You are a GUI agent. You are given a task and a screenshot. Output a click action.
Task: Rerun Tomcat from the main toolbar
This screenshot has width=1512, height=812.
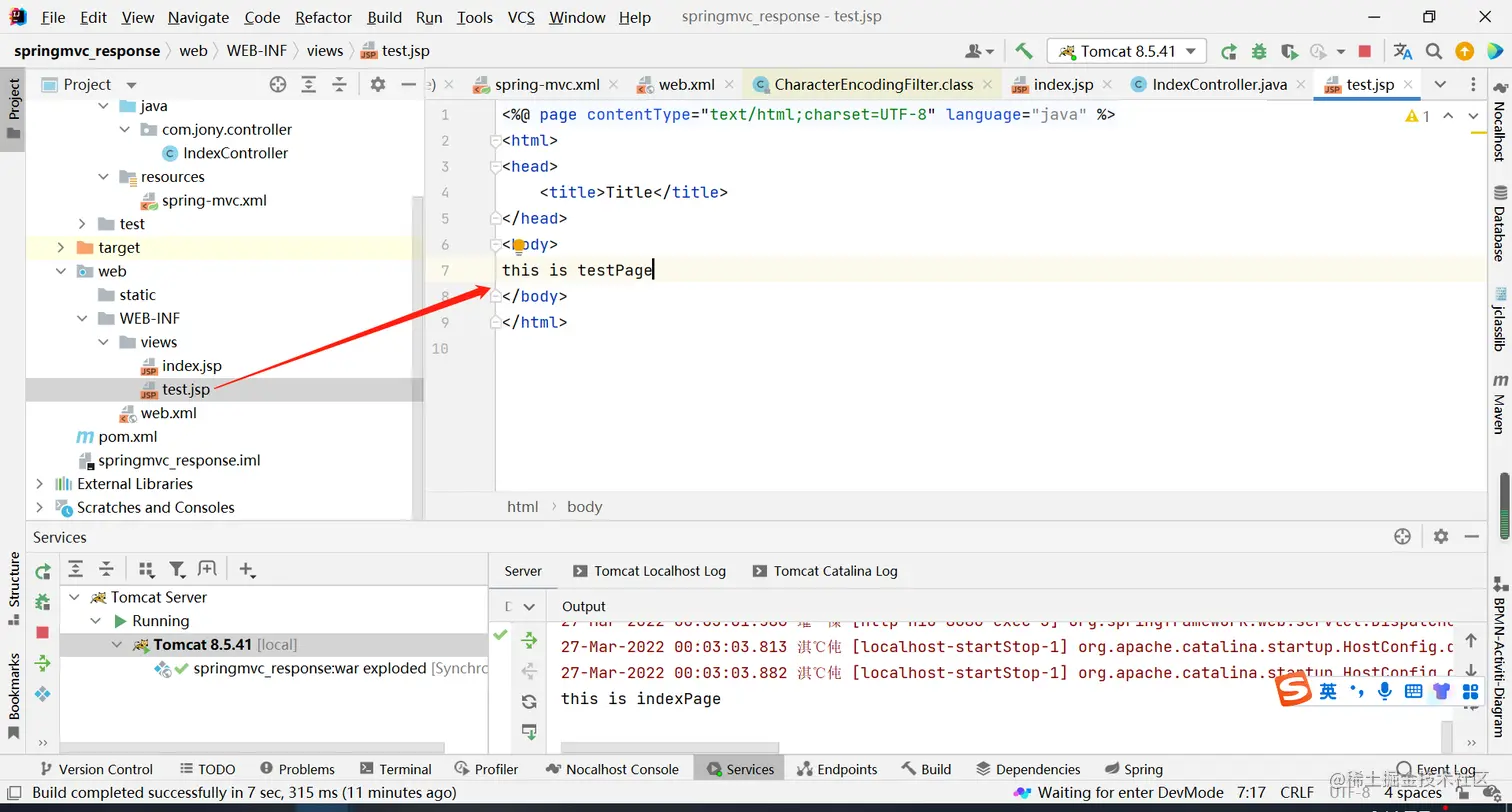(x=1229, y=51)
